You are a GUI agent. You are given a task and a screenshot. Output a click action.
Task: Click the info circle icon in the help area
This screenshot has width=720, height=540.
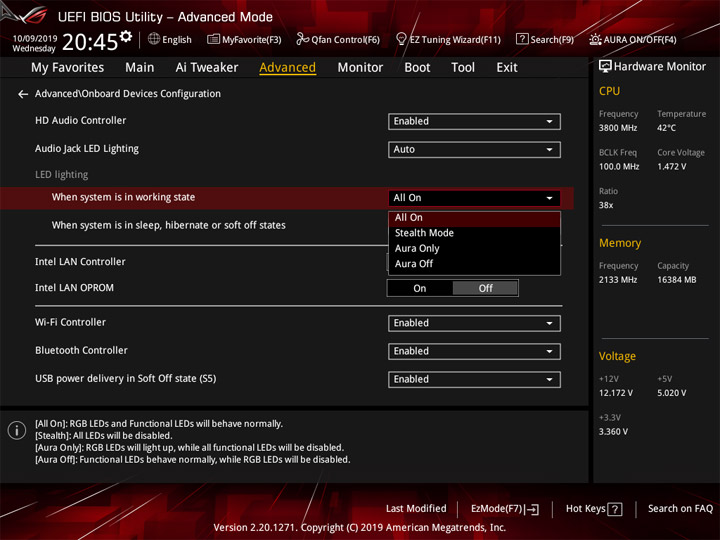tap(17, 430)
